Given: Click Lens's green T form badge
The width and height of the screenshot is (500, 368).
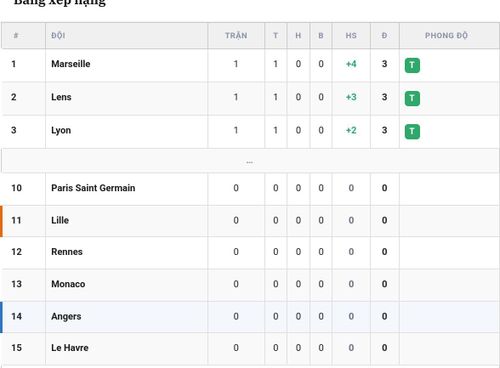Looking at the screenshot, I should pos(412,98).
